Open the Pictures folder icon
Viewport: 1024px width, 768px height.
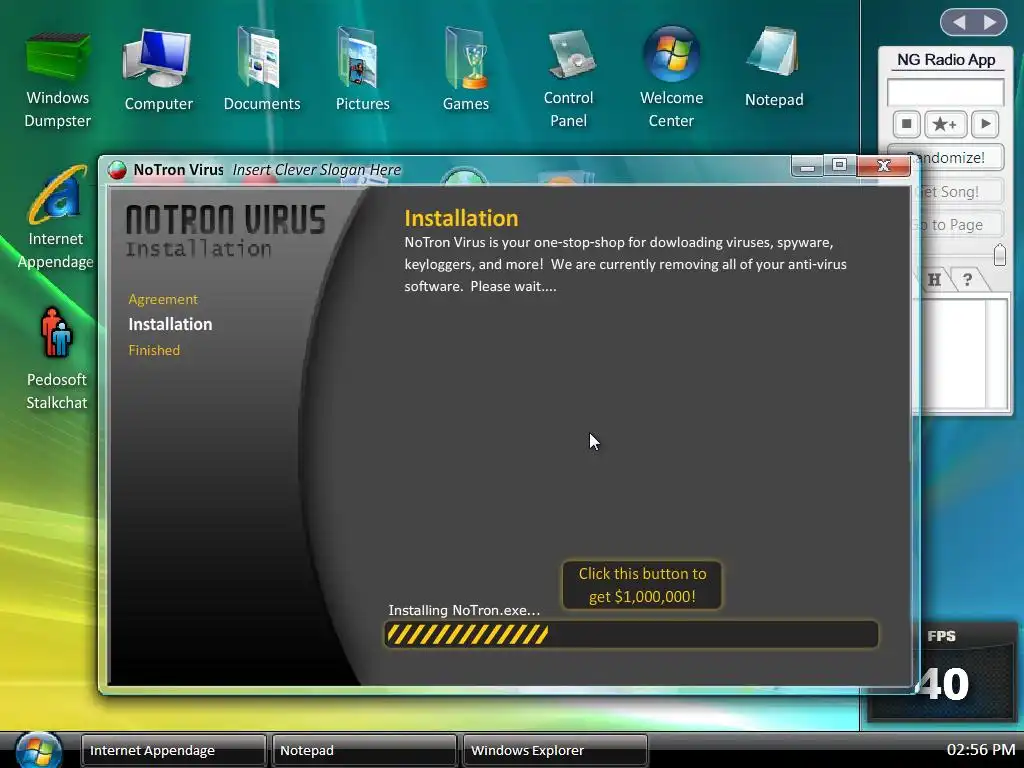[362, 69]
